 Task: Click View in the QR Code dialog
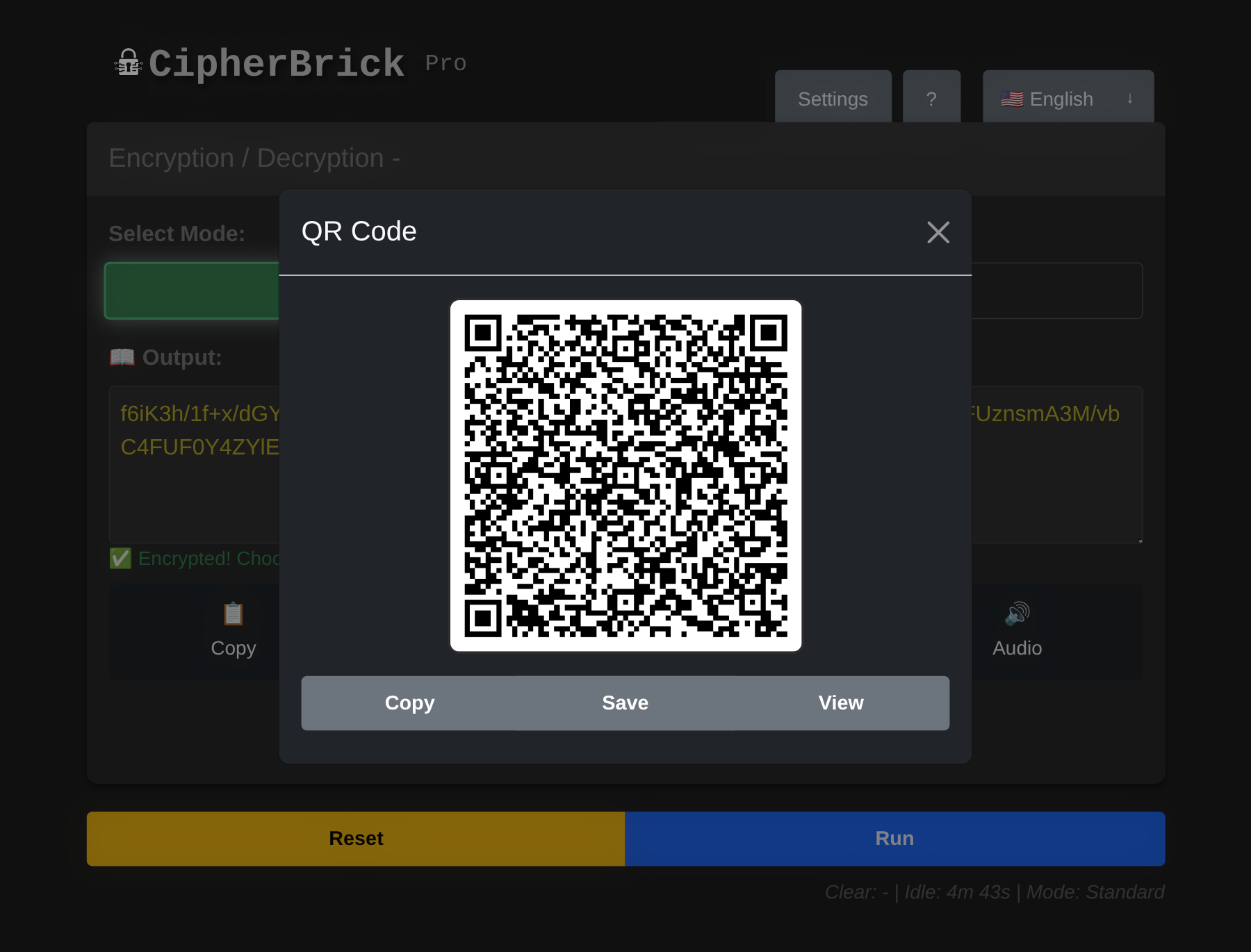point(840,703)
